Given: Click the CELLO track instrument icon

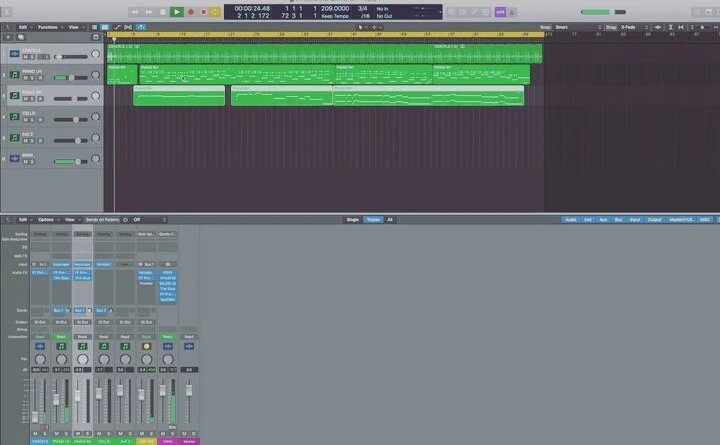Looking at the screenshot, I should [15, 117].
